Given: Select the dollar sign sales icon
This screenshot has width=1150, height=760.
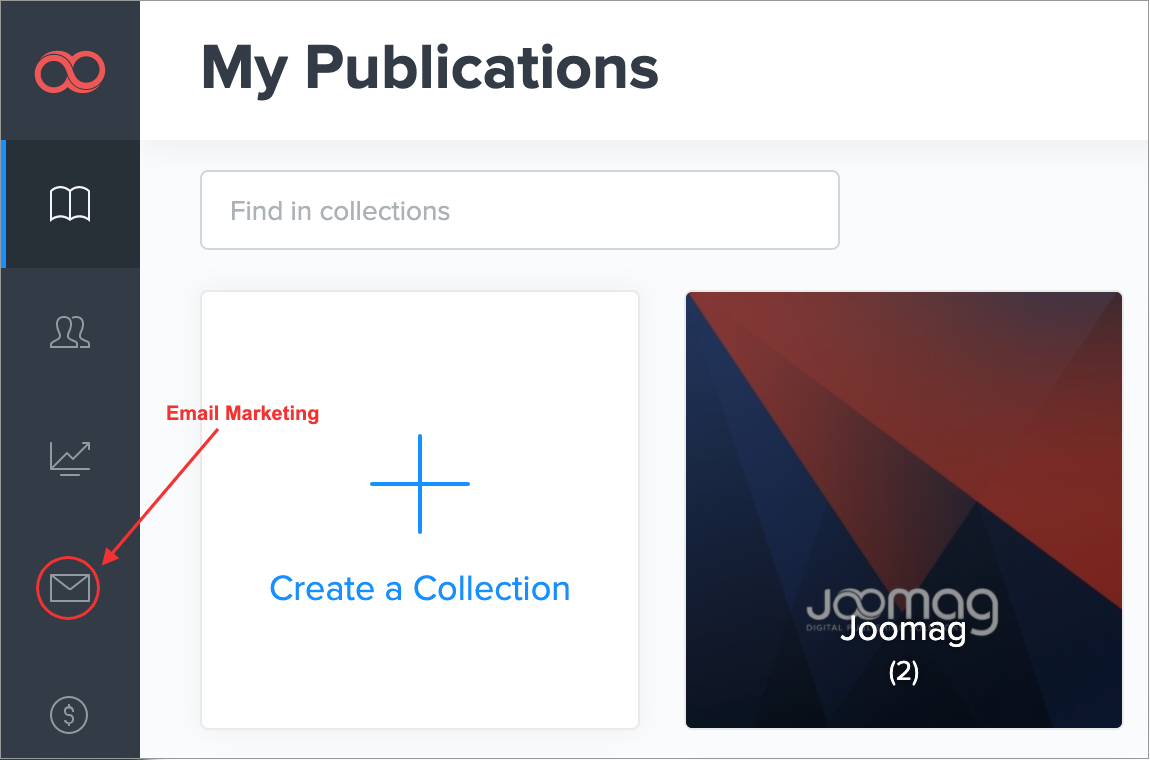Looking at the screenshot, I should coord(70,714).
